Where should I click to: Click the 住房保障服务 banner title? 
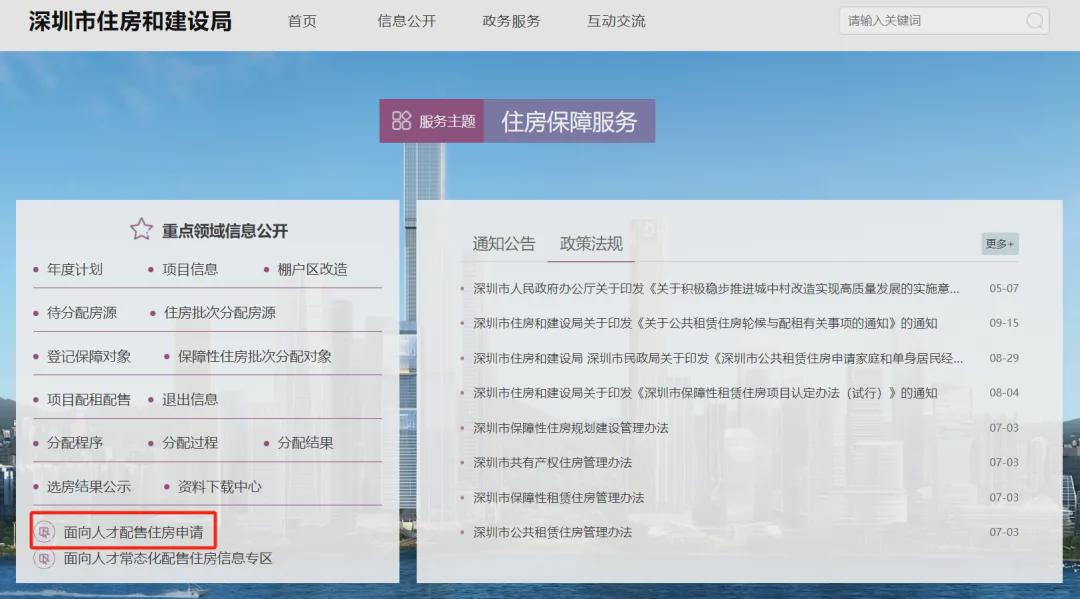[569, 121]
